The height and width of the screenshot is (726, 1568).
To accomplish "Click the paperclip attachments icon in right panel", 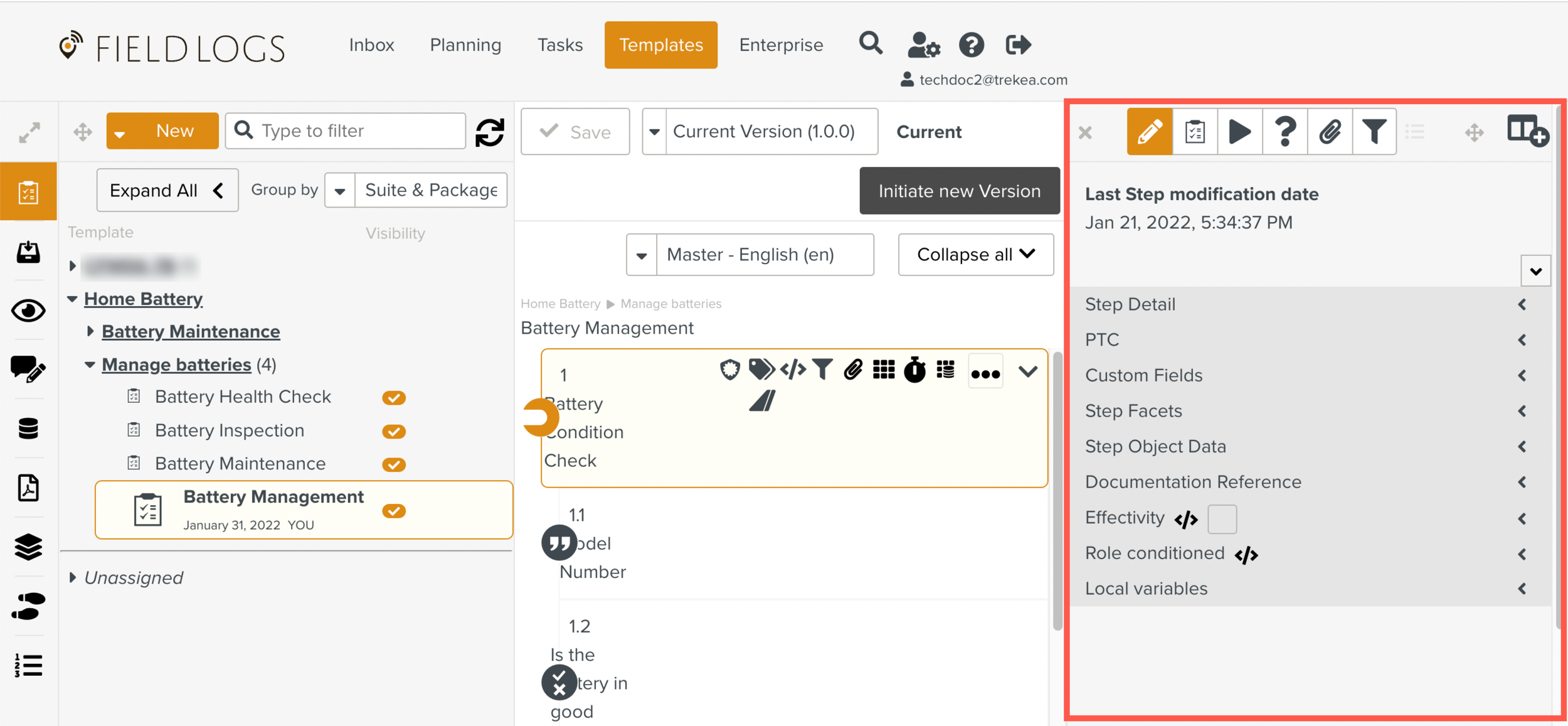I will coord(1330,132).
